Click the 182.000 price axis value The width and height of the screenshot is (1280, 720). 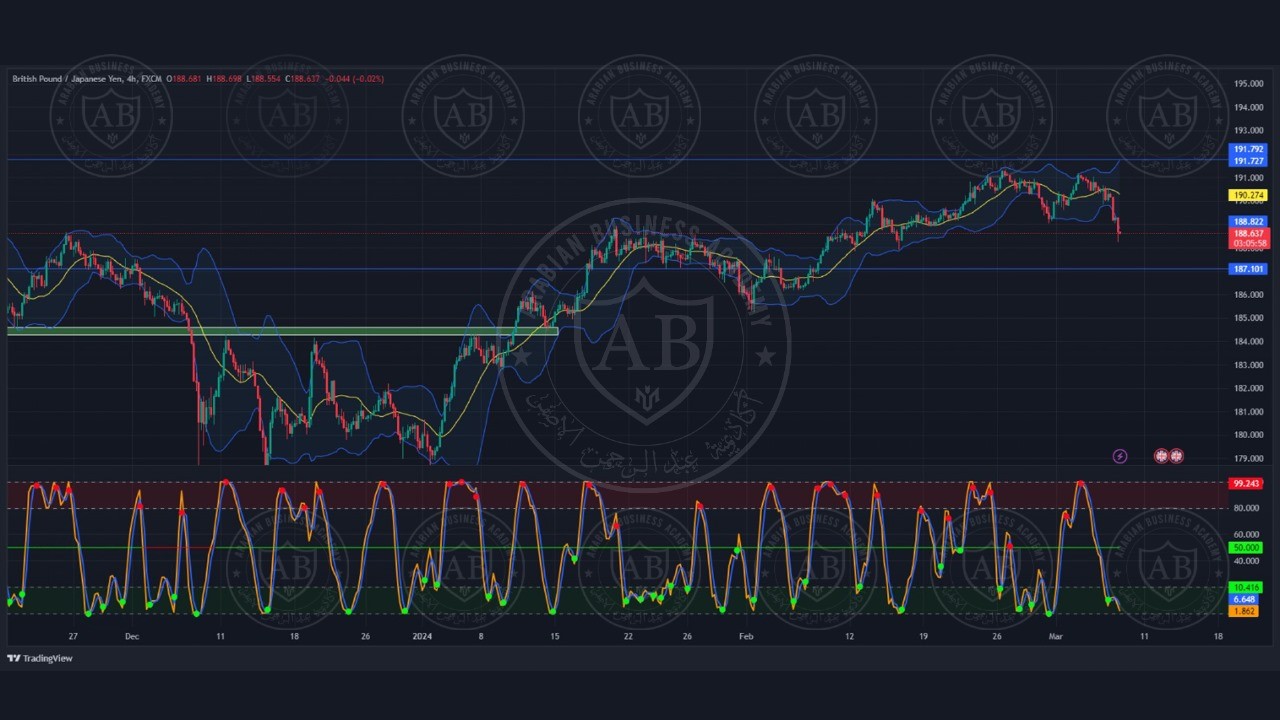[x=1247, y=388]
